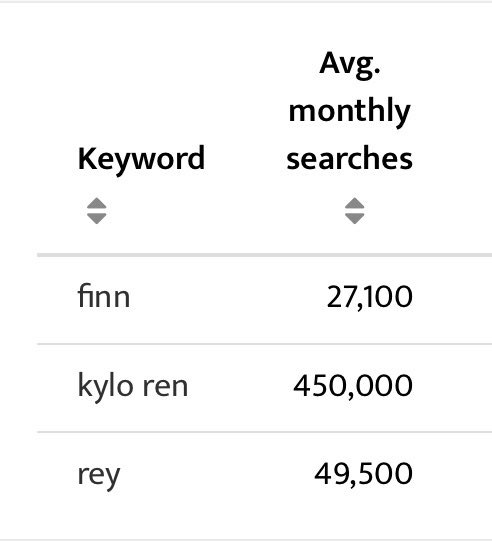
Task: Click divider between finn and kylo ren
Action: click(265, 344)
